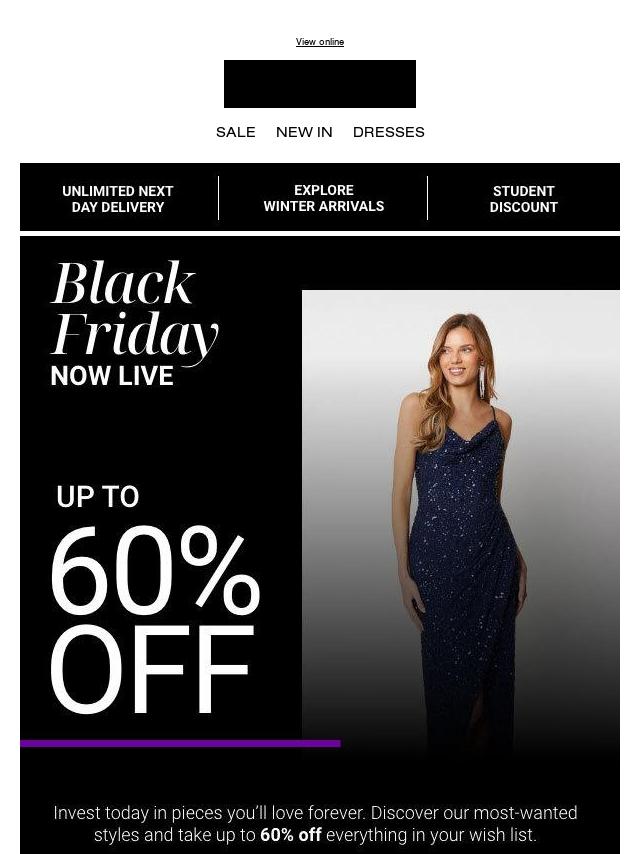Click the 'Invest today in pieces' sentence
This screenshot has width=640, height=854.
coord(210,813)
